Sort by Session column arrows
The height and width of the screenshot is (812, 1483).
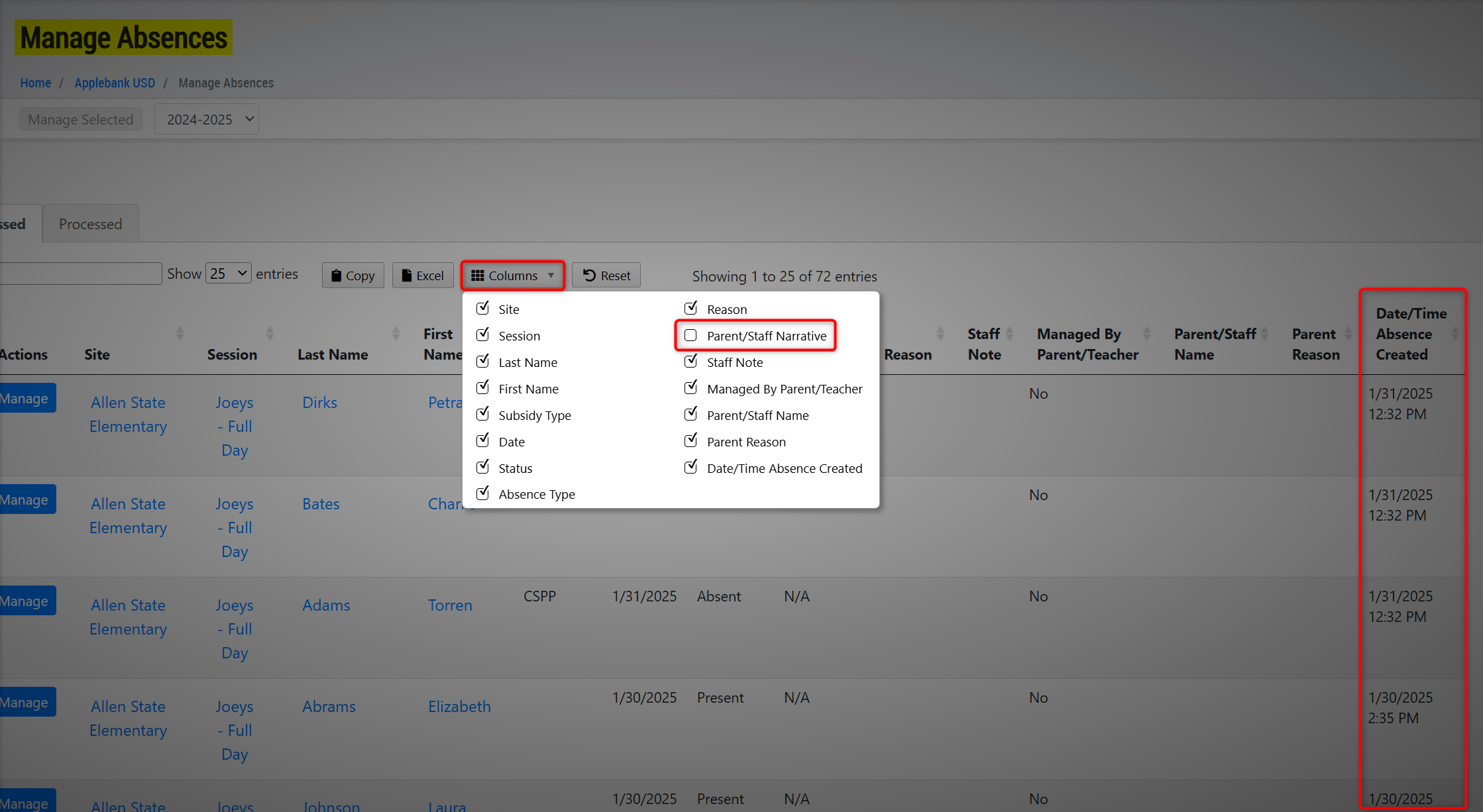pyautogui.click(x=270, y=333)
